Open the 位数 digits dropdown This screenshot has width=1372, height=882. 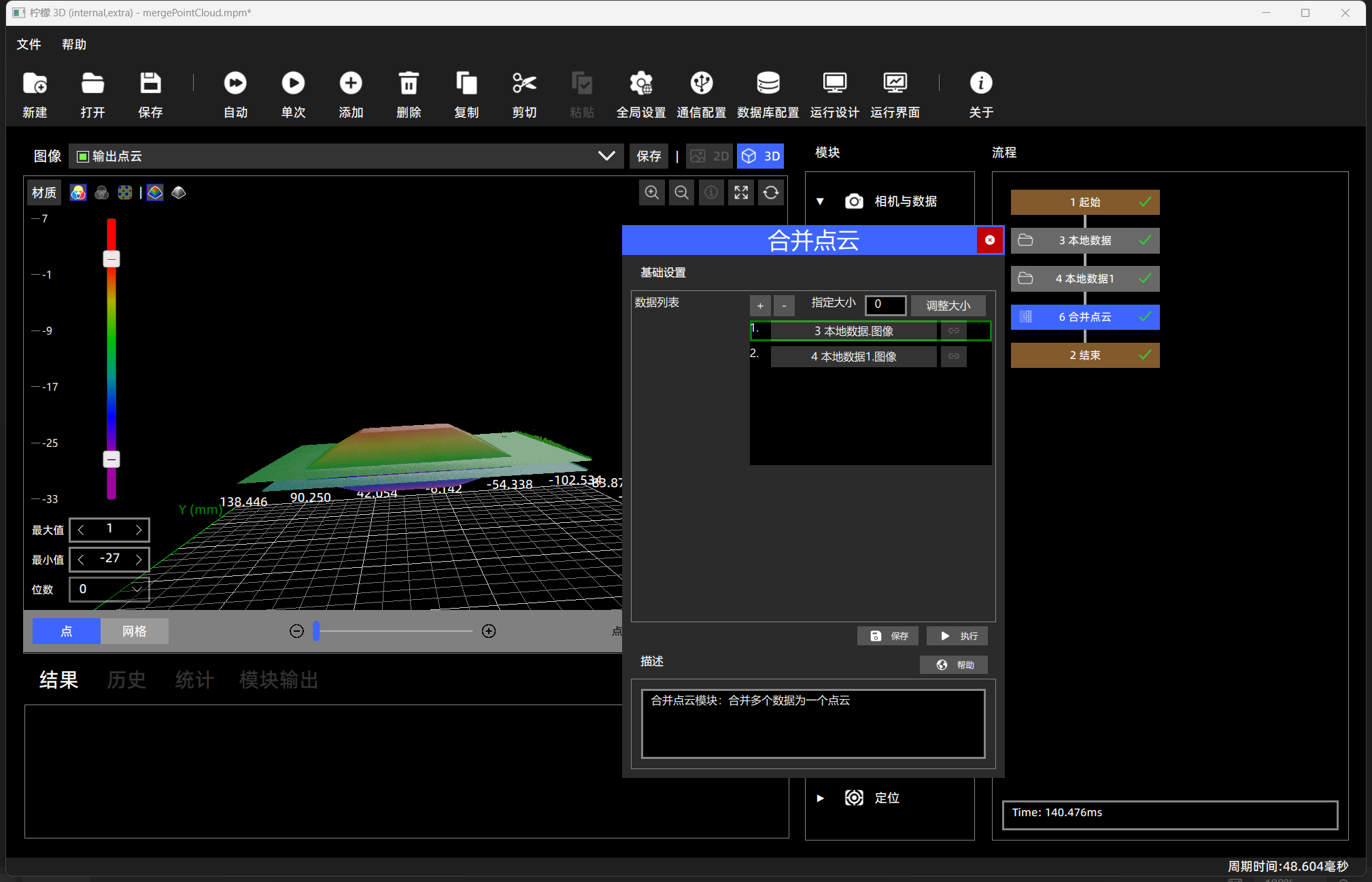[109, 589]
